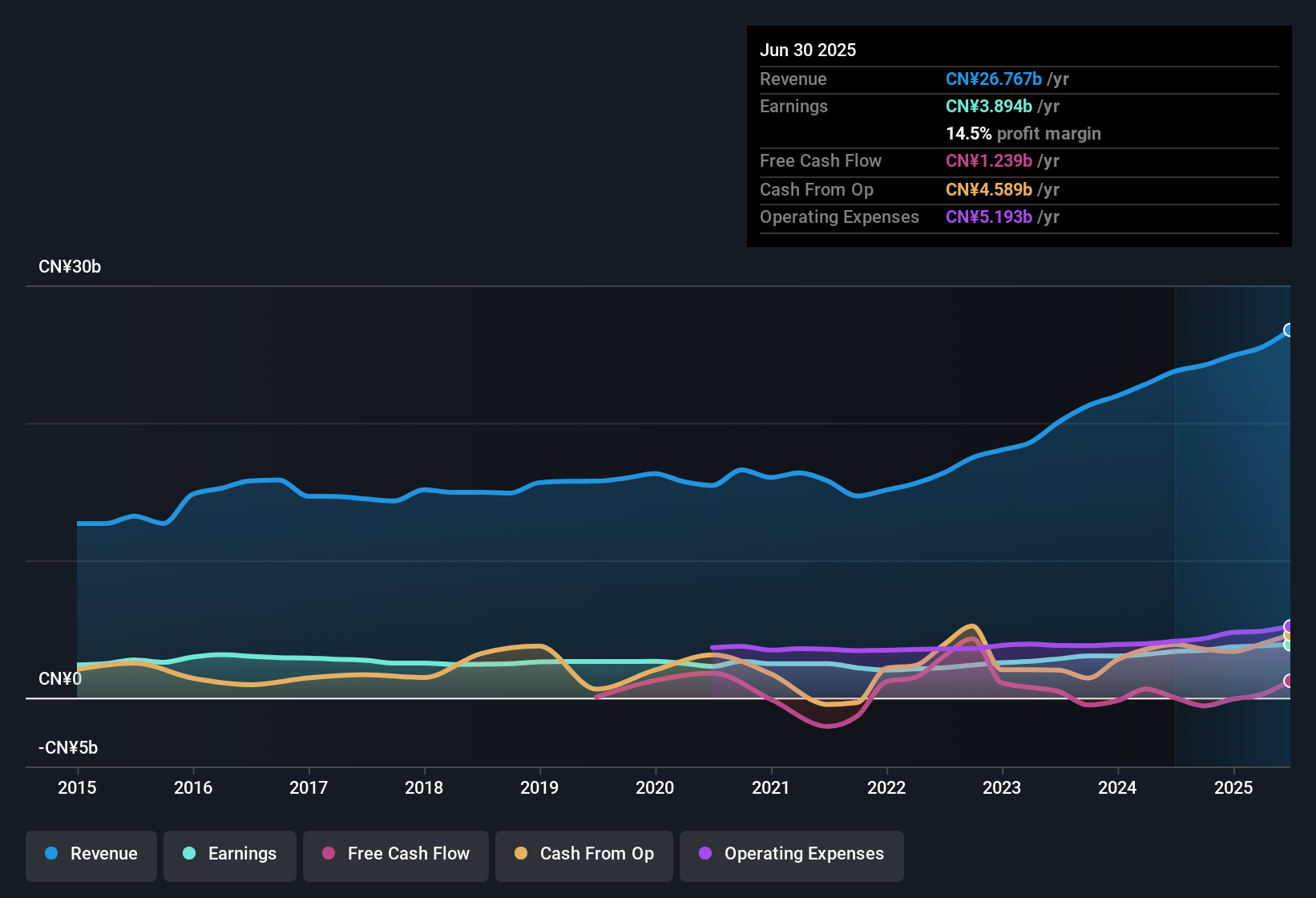Click the blue Revenue legend dot icon
1316x898 pixels.
point(50,854)
